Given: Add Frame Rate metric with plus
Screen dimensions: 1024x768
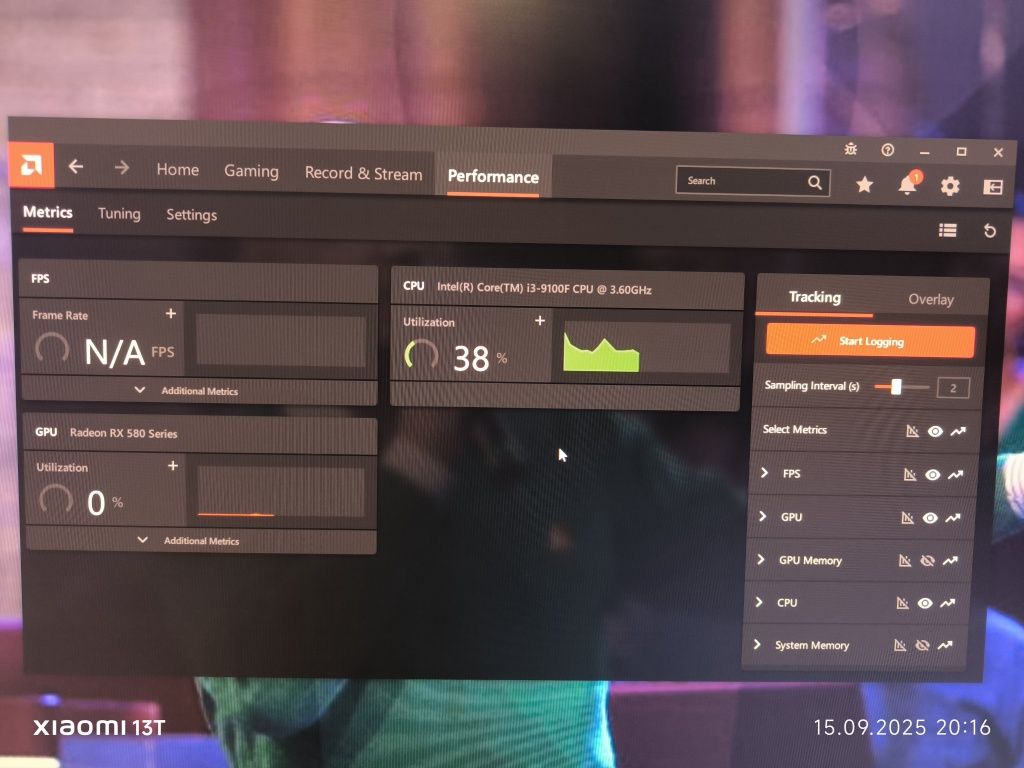Looking at the screenshot, I should (170, 313).
